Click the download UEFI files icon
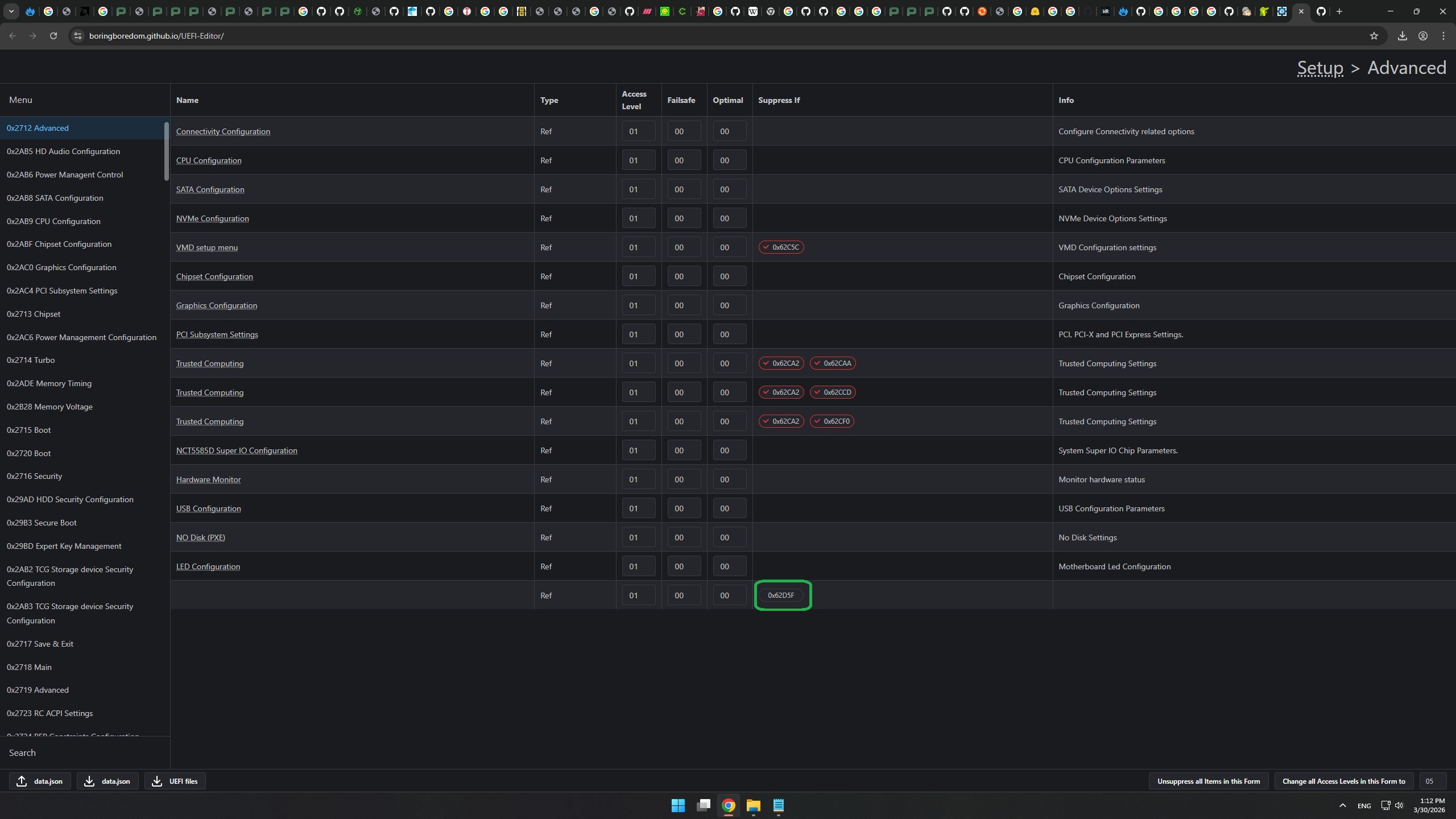Viewport: 1456px width, 819px height. click(157, 781)
